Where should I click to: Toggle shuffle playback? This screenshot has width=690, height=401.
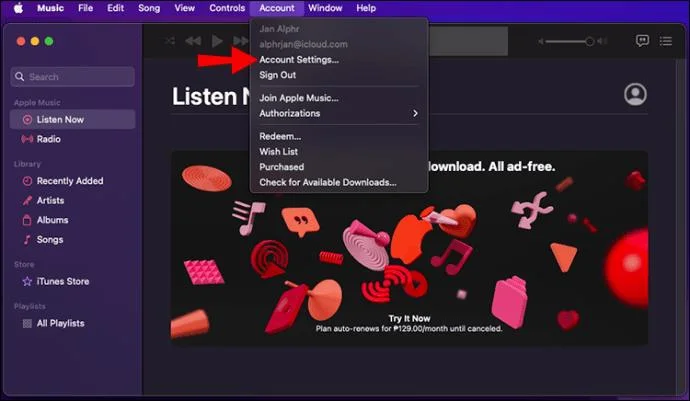tap(170, 41)
